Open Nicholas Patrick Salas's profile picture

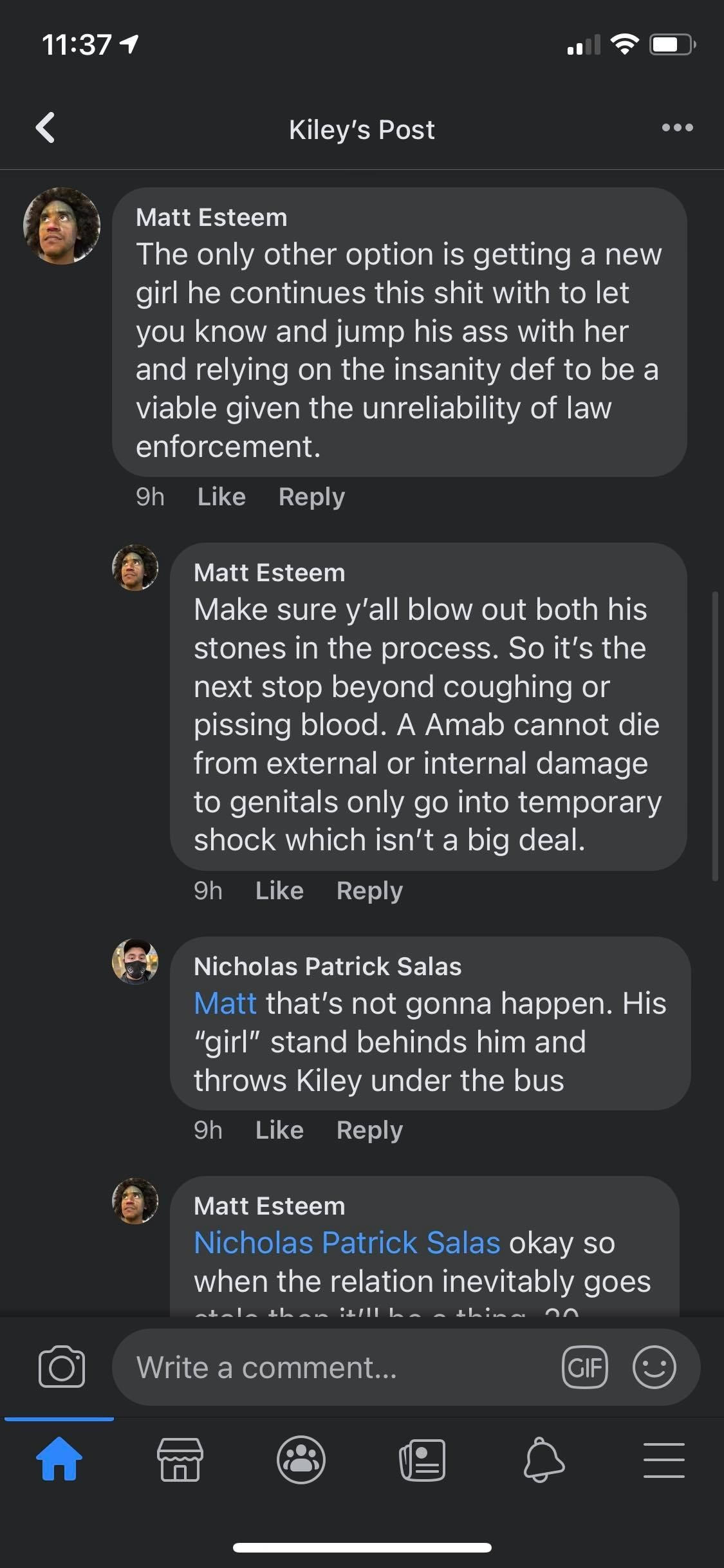pyautogui.click(x=135, y=962)
